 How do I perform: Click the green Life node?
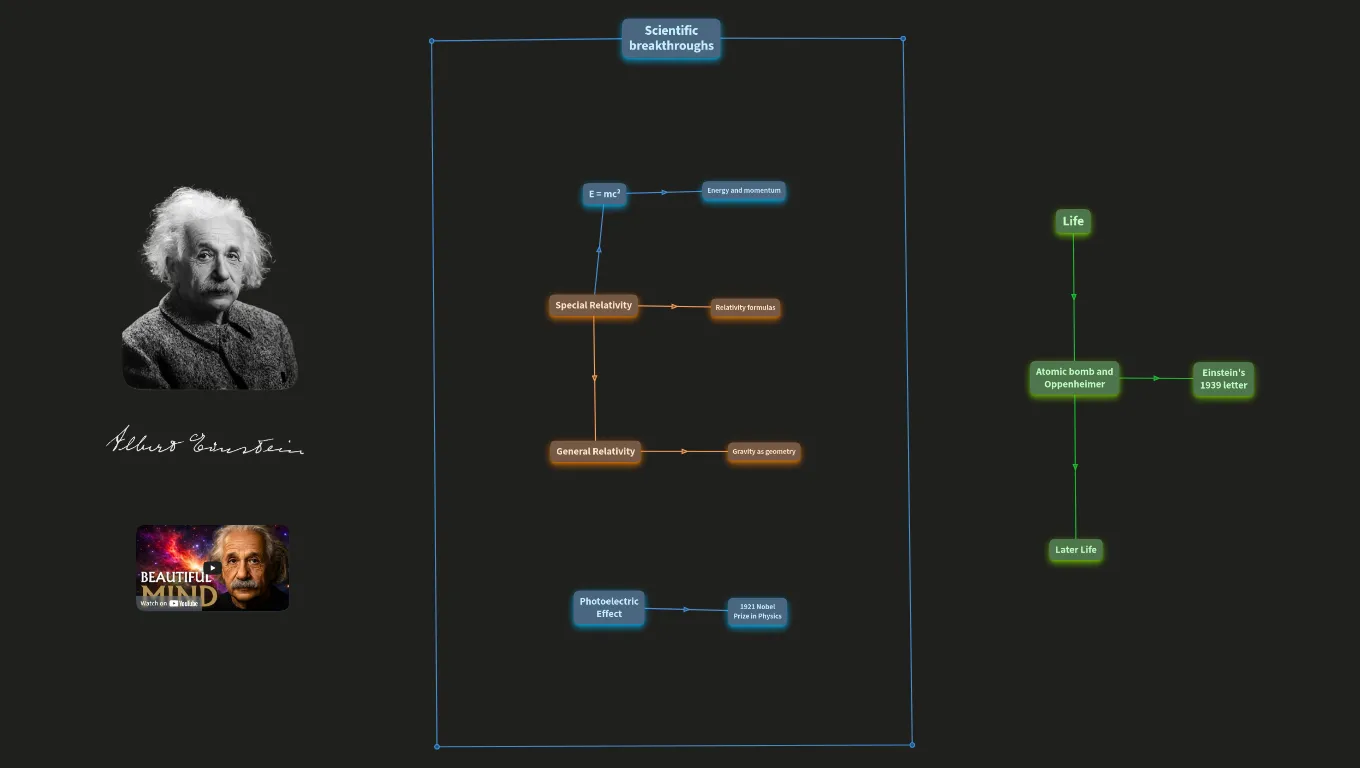[1073, 222]
